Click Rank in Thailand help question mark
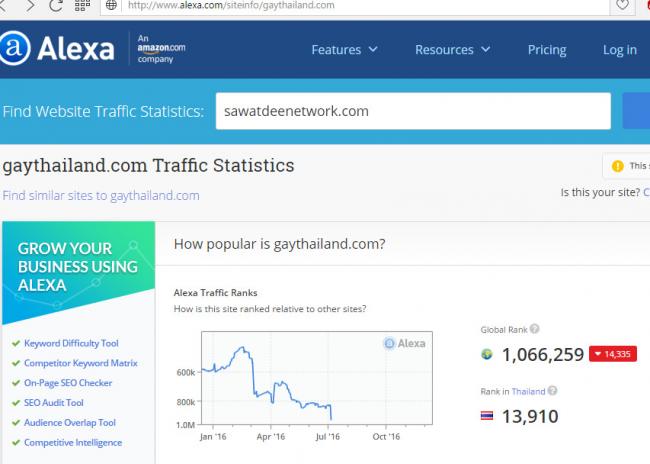 click(x=552, y=391)
